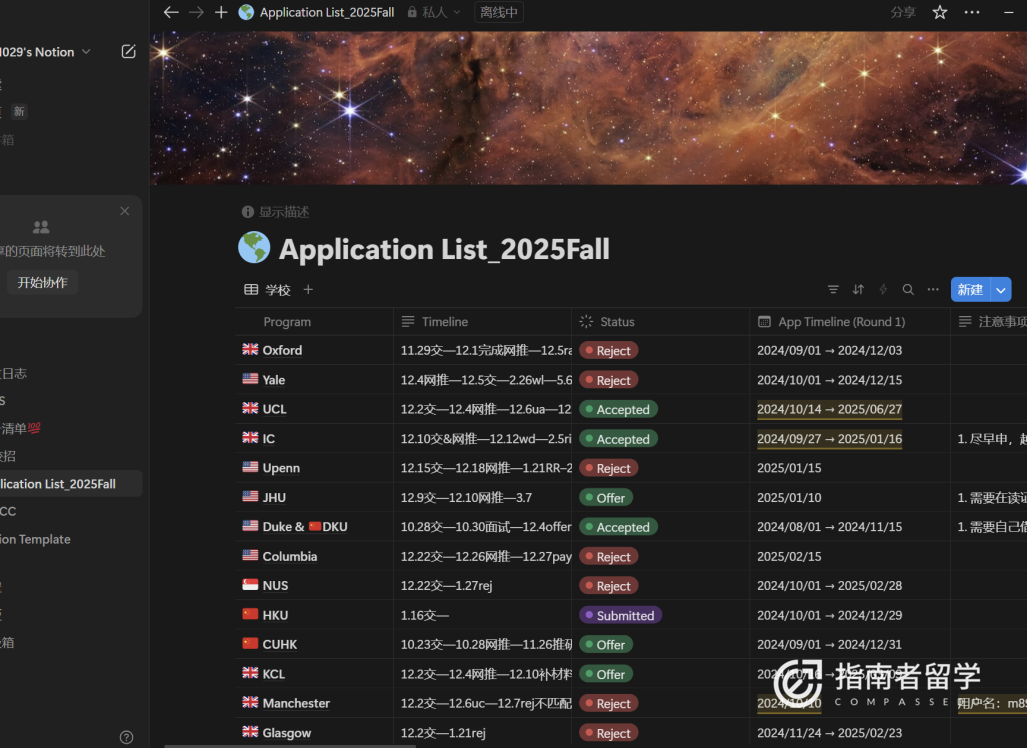Open the lightning bolt automations icon
Screen dimensions: 1027x748
pos(883,290)
